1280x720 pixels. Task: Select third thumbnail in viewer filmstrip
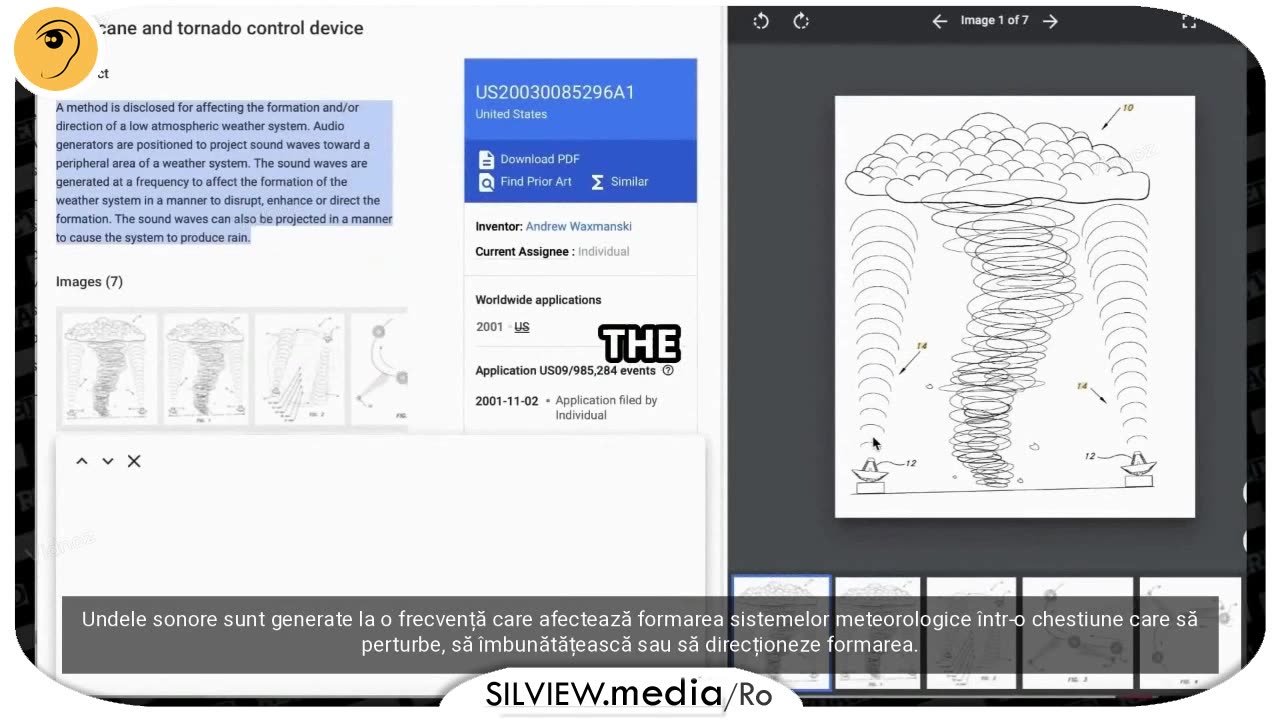pyautogui.click(x=971, y=633)
